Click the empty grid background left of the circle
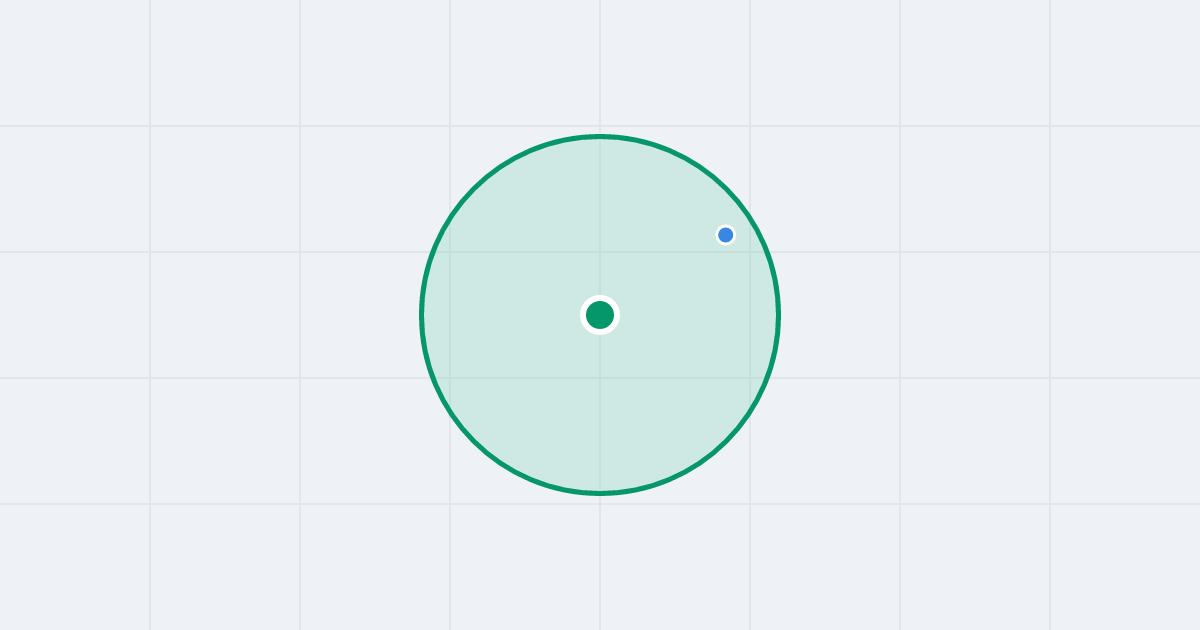This screenshot has width=1200, height=630. [225, 315]
